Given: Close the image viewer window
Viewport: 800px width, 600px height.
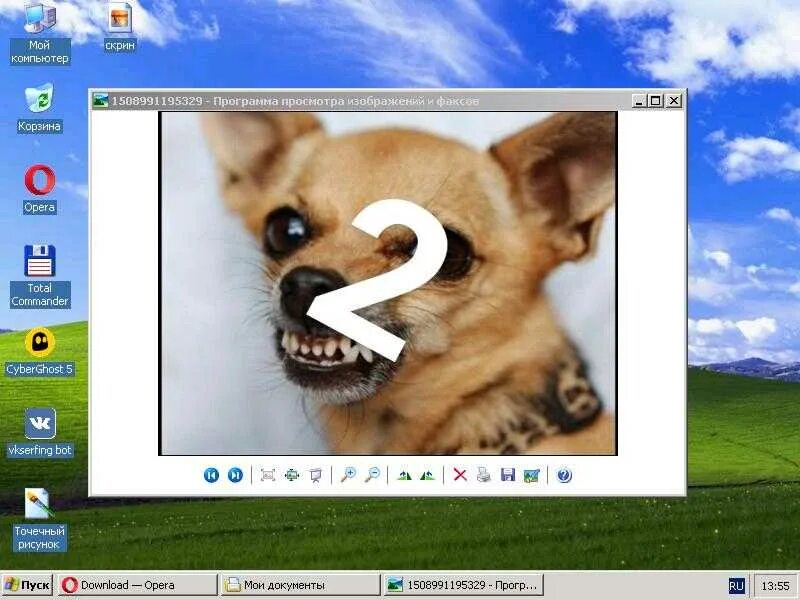Looking at the screenshot, I should pos(673,101).
